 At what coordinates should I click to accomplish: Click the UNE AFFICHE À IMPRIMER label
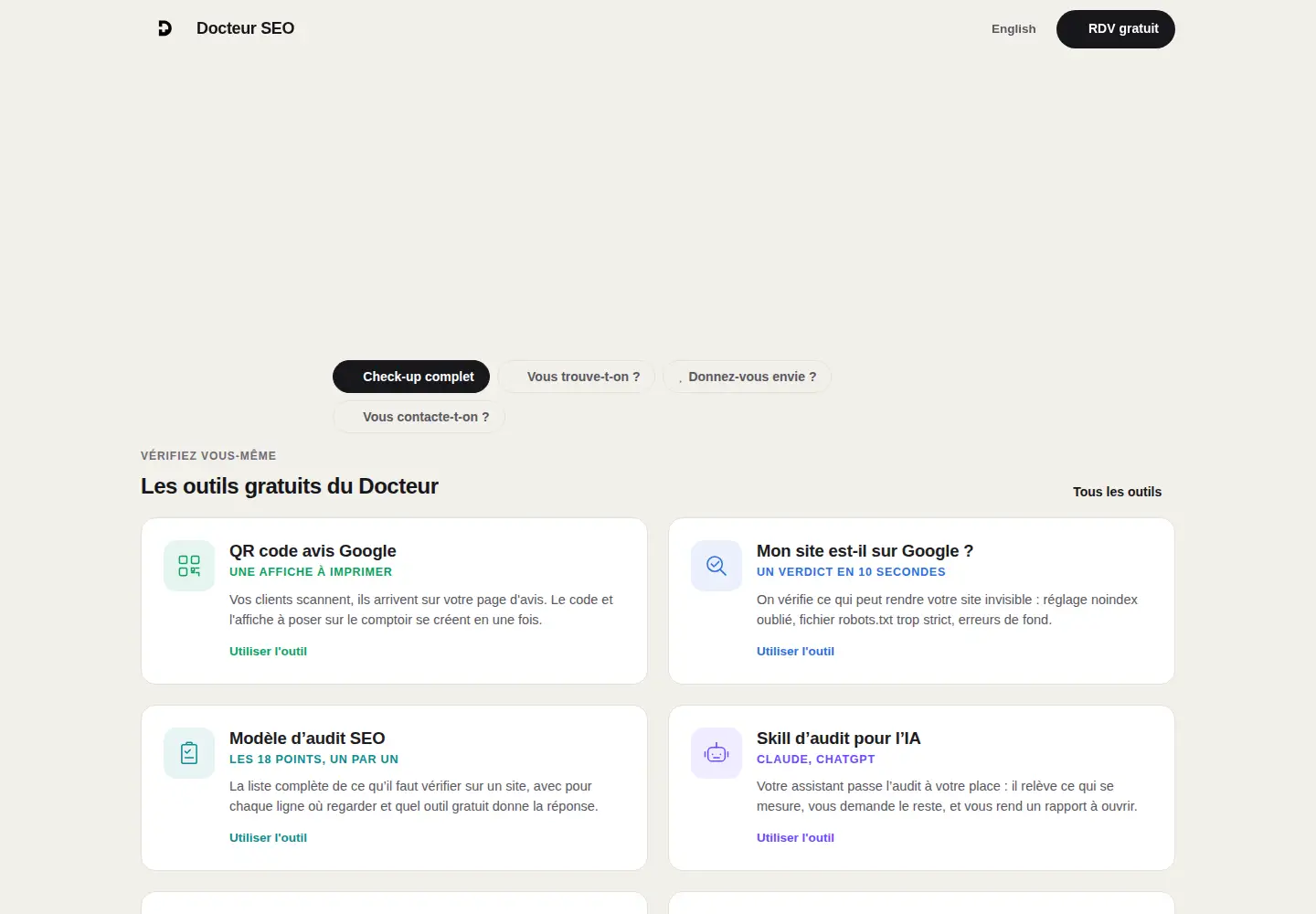(311, 572)
